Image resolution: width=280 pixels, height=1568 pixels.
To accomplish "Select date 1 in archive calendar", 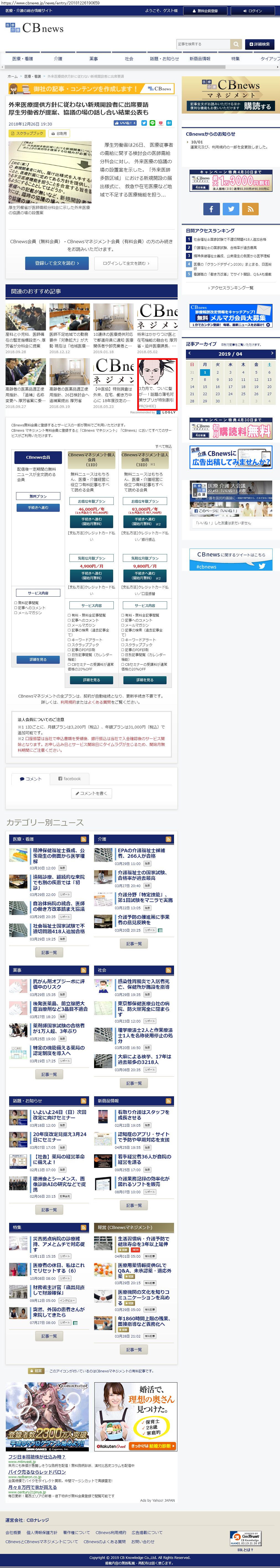I will [x=204, y=372].
